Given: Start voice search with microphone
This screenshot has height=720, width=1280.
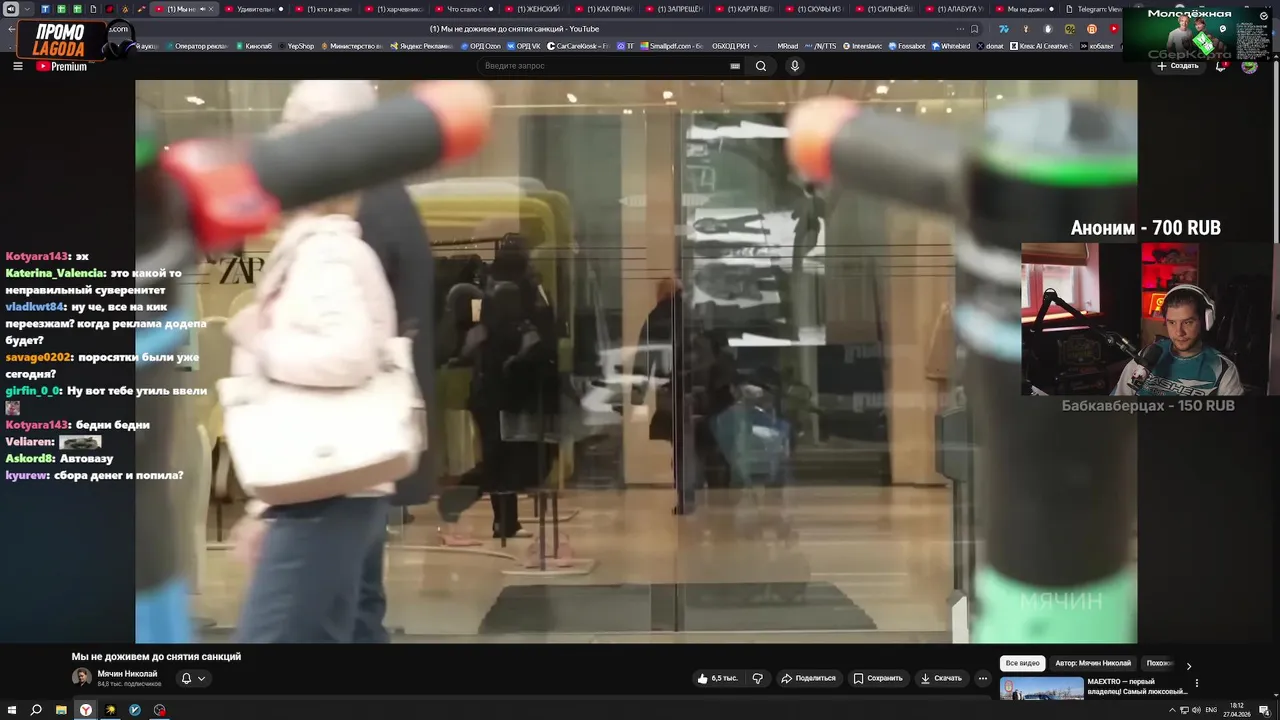Looking at the screenshot, I should point(795,66).
